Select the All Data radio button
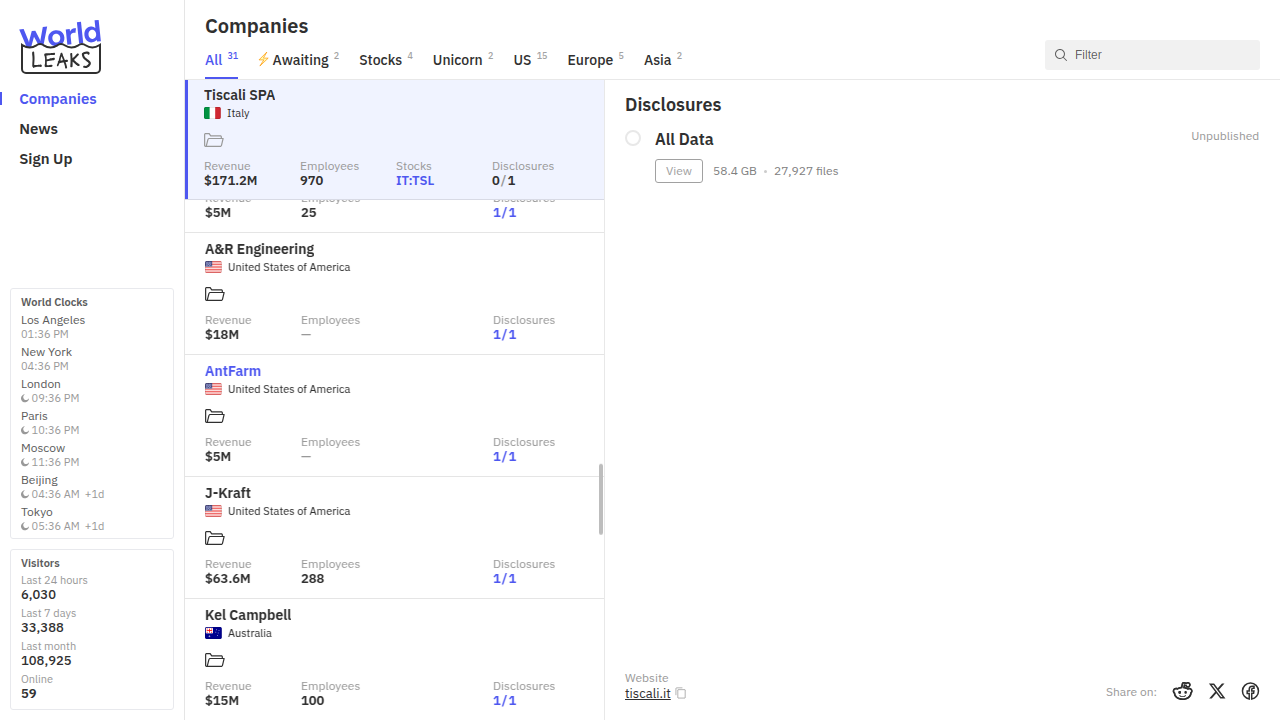This screenshot has width=1280, height=720. point(633,138)
